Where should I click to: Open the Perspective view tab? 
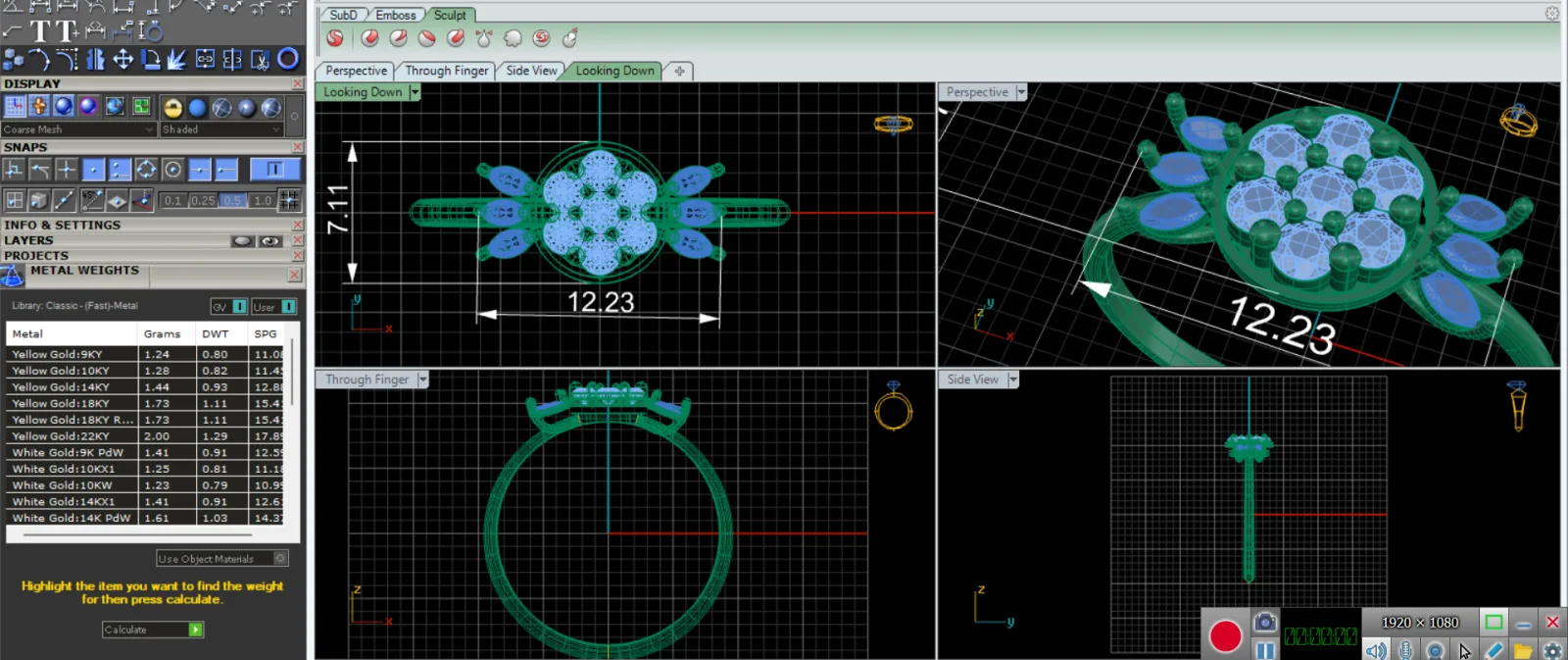click(356, 71)
